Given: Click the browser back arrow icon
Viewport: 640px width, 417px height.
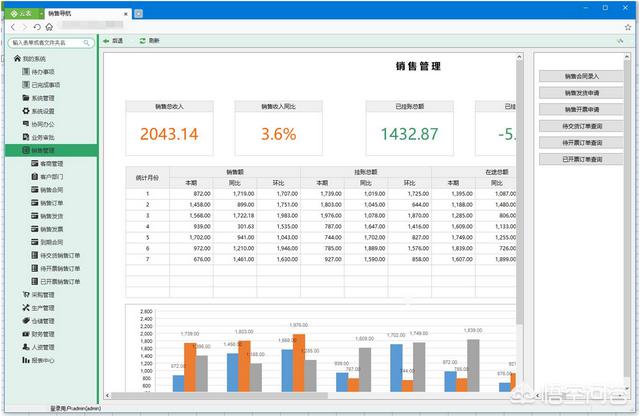Looking at the screenshot, I should tap(12, 27).
